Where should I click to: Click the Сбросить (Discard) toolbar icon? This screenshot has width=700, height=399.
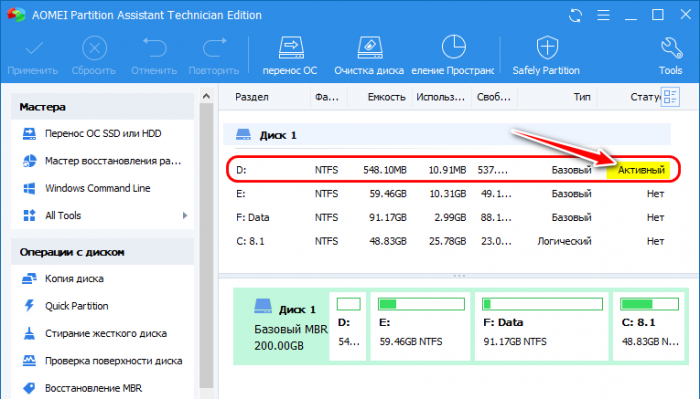(94, 48)
